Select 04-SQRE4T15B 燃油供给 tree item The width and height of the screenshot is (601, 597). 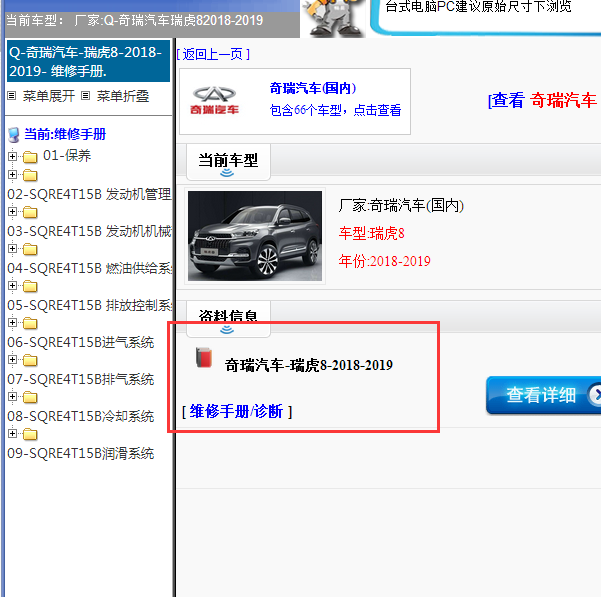(89, 268)
